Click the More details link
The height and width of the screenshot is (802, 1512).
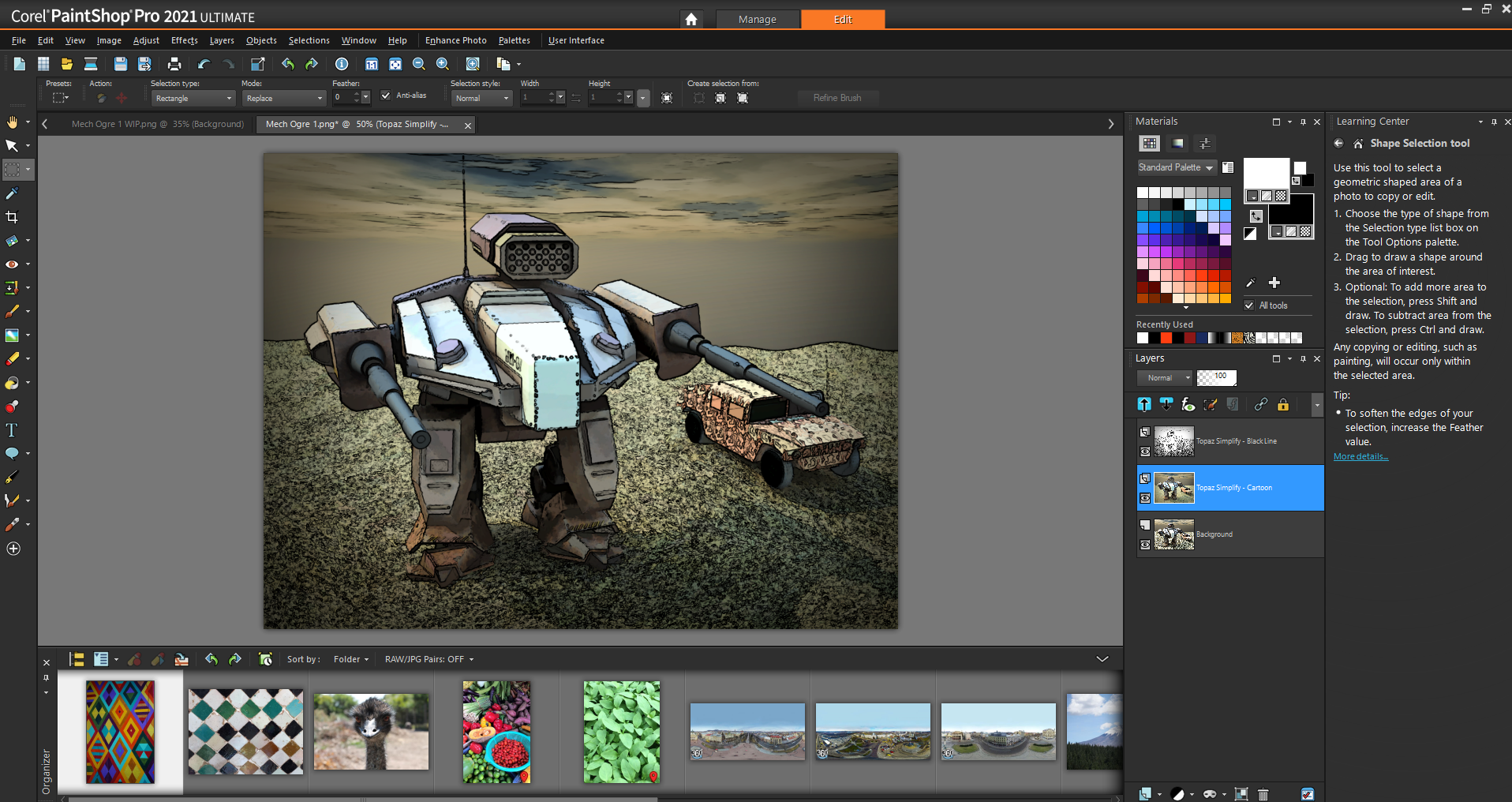pyautogui.click(x=1360, y=456)
